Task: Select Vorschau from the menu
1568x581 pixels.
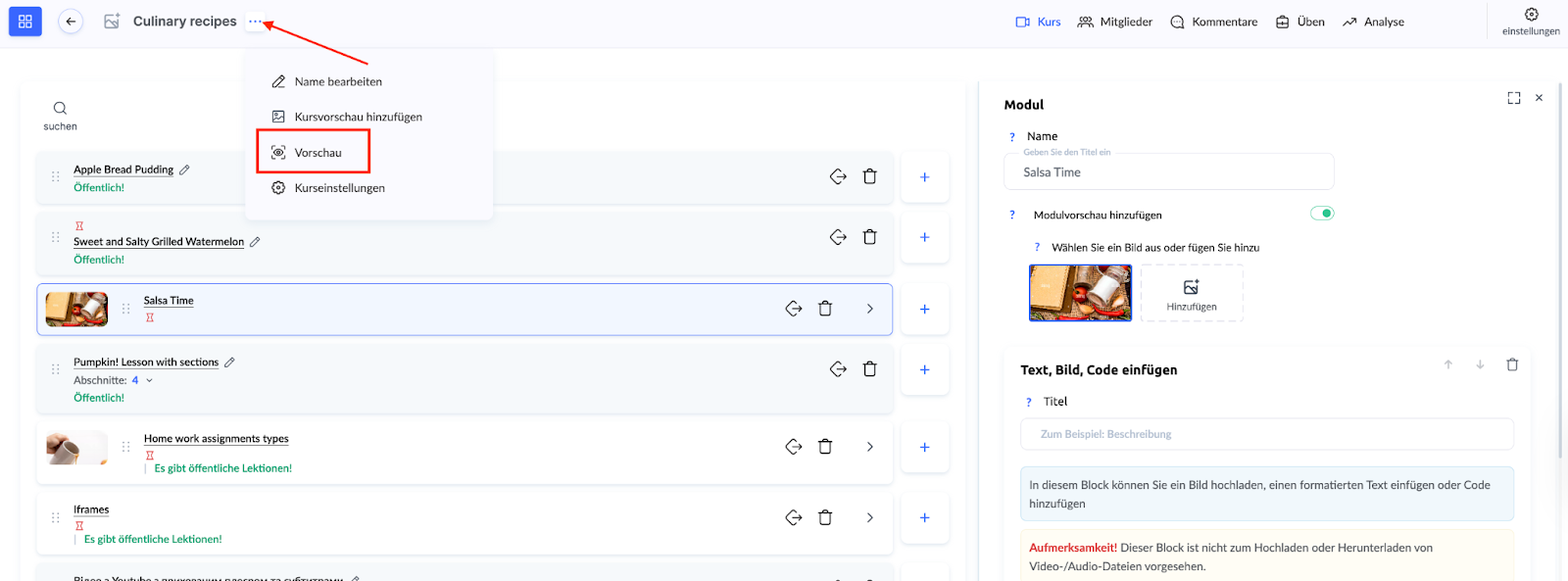Action: tap(318, 153)
